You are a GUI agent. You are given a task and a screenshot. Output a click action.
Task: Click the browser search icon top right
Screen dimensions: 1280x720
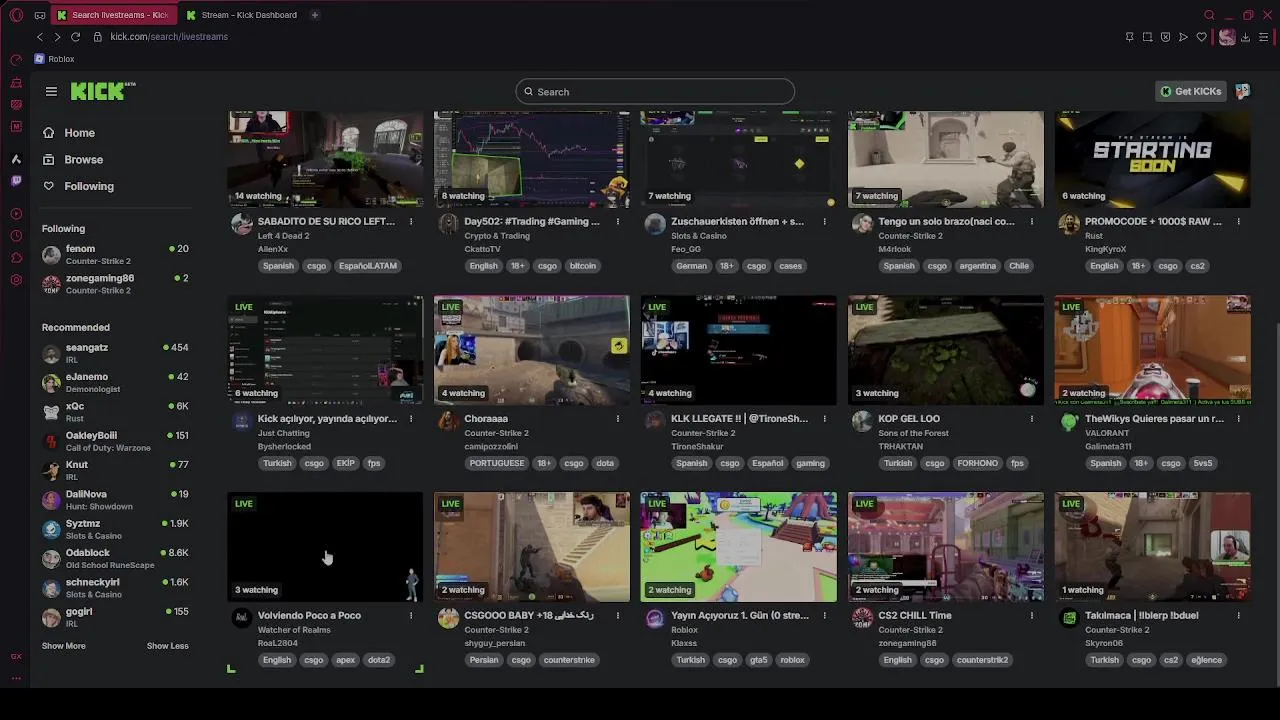pos(1209,15)
